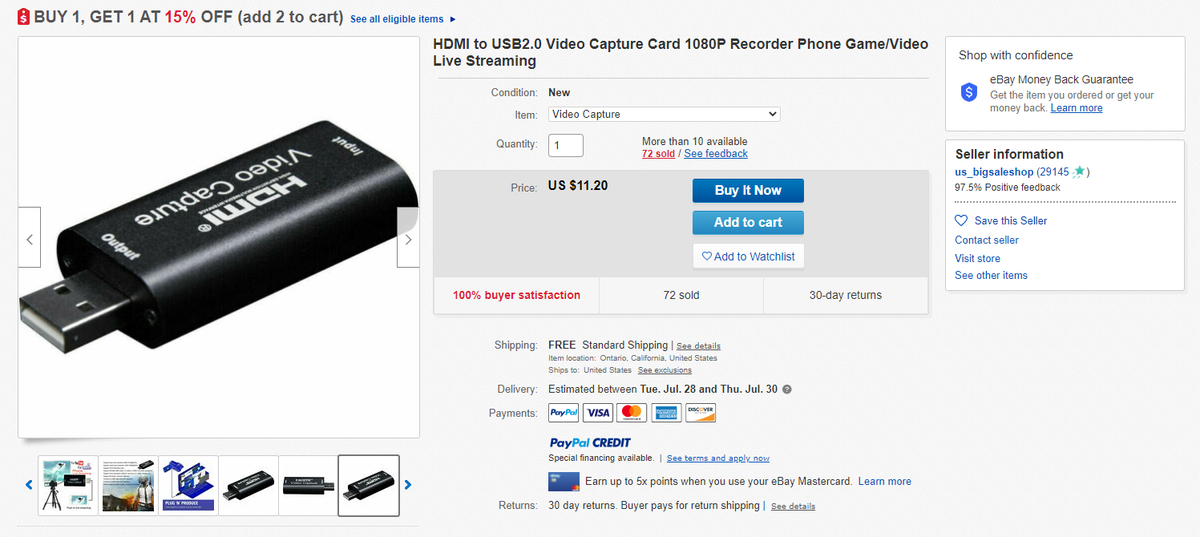Image resolution: width=1200 pixels, height=537 pixels.
Task: Click the 72 sold red link
Action: click(x=658, y=154)
